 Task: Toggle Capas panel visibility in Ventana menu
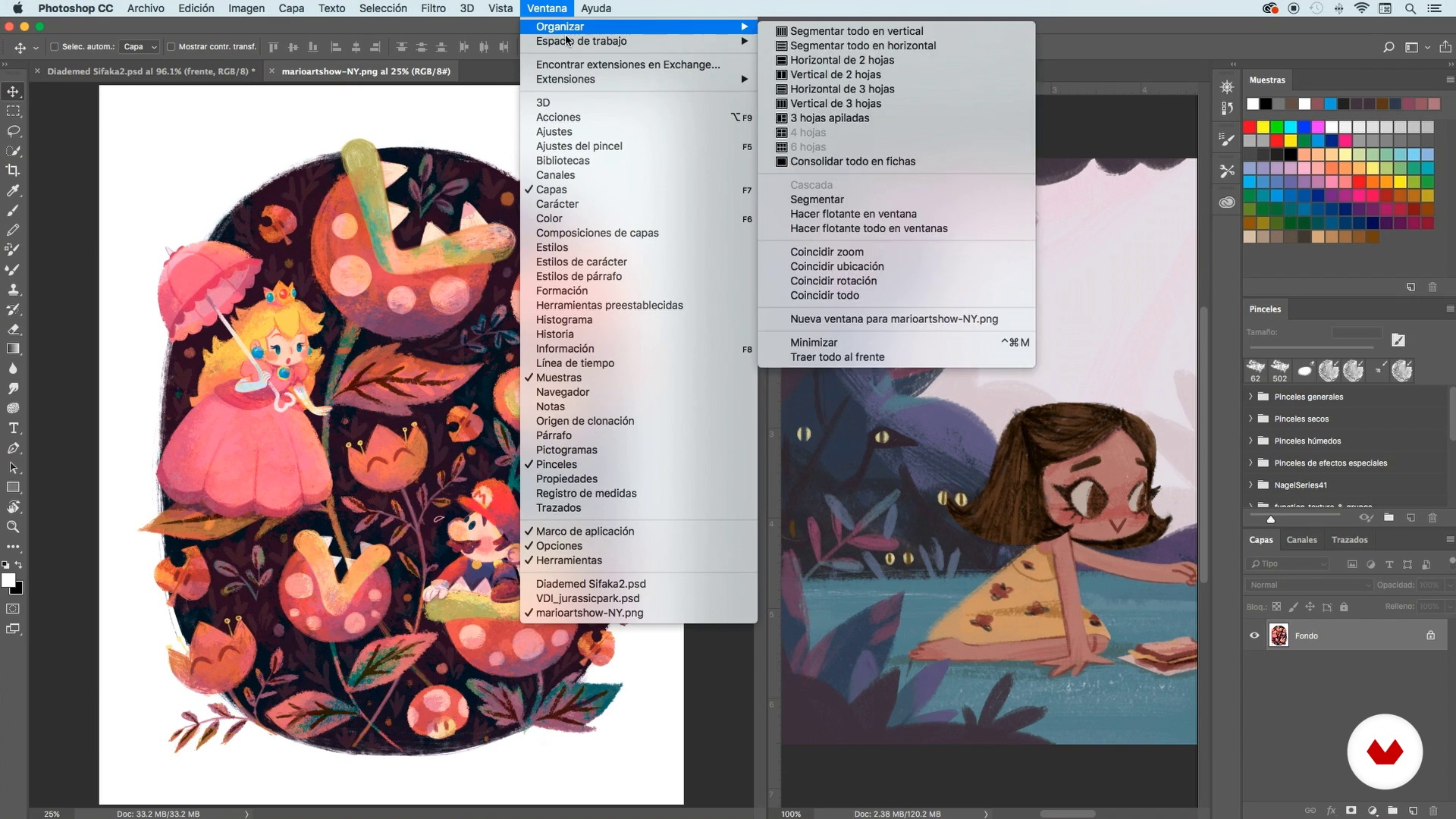tap(639, 190)
